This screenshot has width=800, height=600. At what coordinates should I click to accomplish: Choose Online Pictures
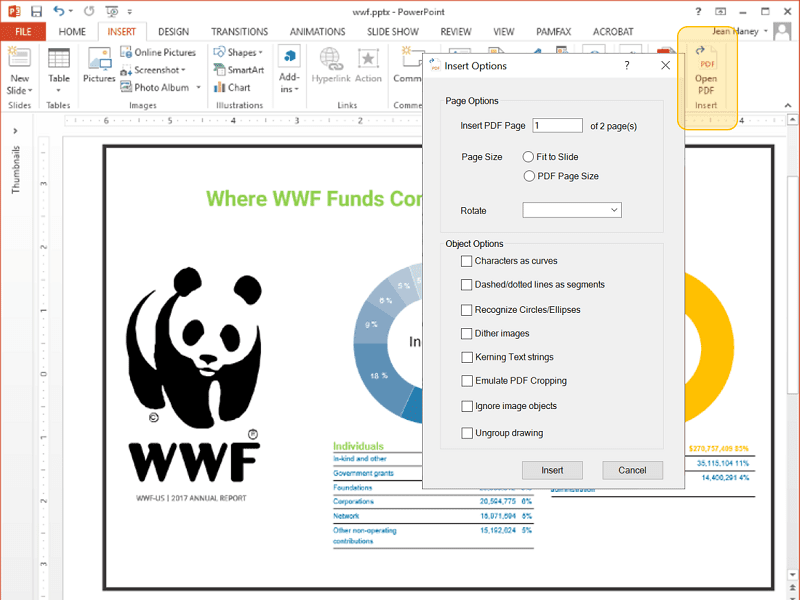[158, 52]
